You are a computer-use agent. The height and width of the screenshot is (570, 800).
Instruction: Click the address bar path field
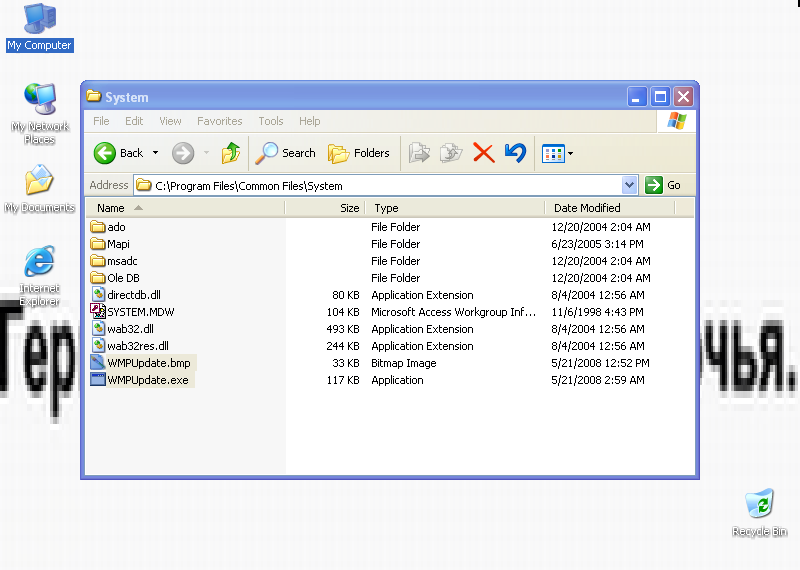point(378,185)
